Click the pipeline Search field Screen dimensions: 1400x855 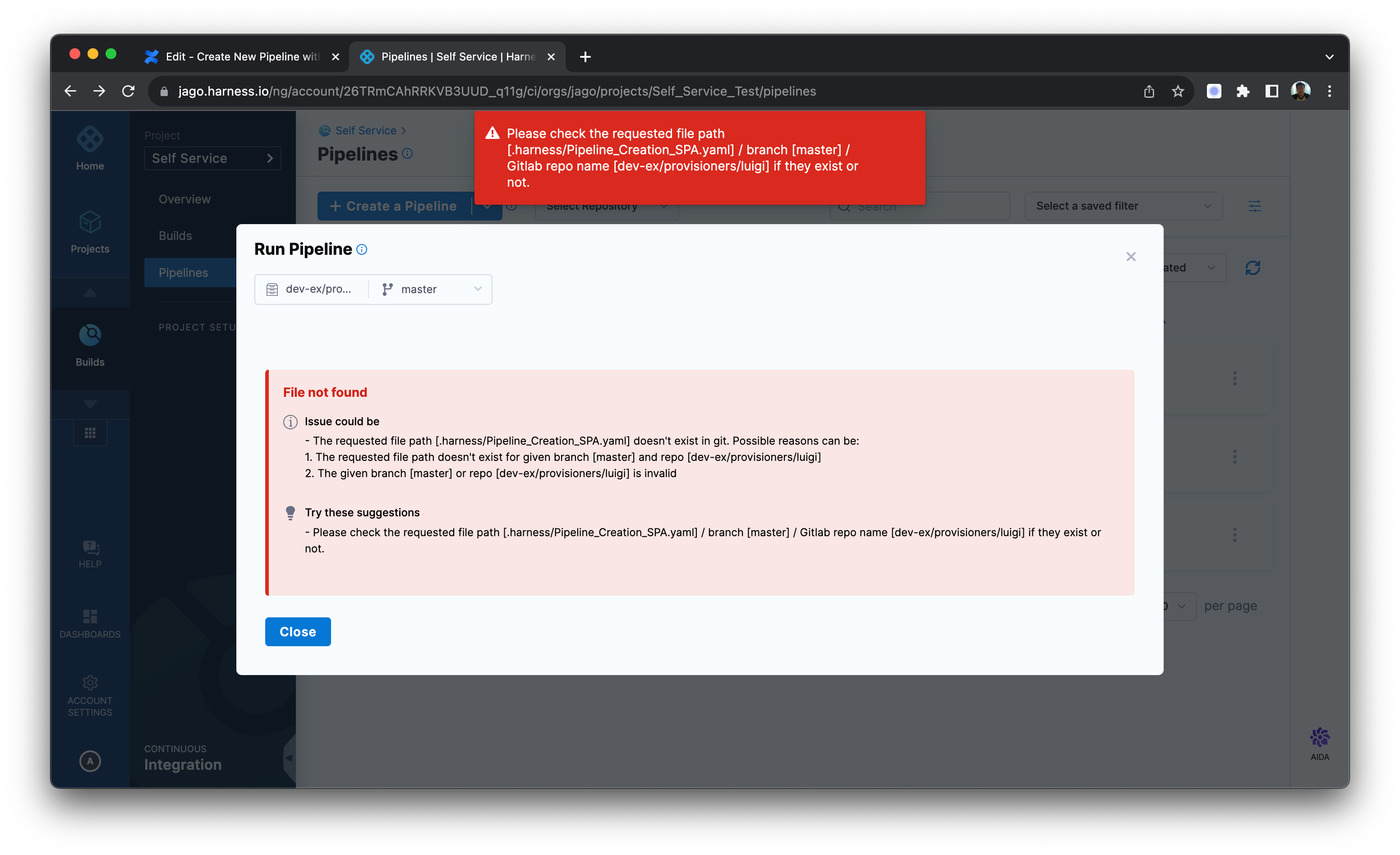pos(919,206)
